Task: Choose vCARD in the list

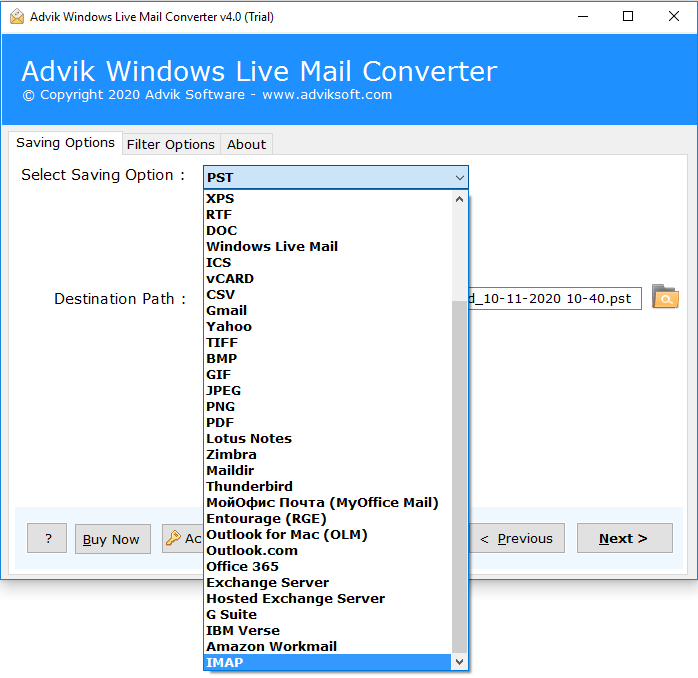Action: point(328,279)
